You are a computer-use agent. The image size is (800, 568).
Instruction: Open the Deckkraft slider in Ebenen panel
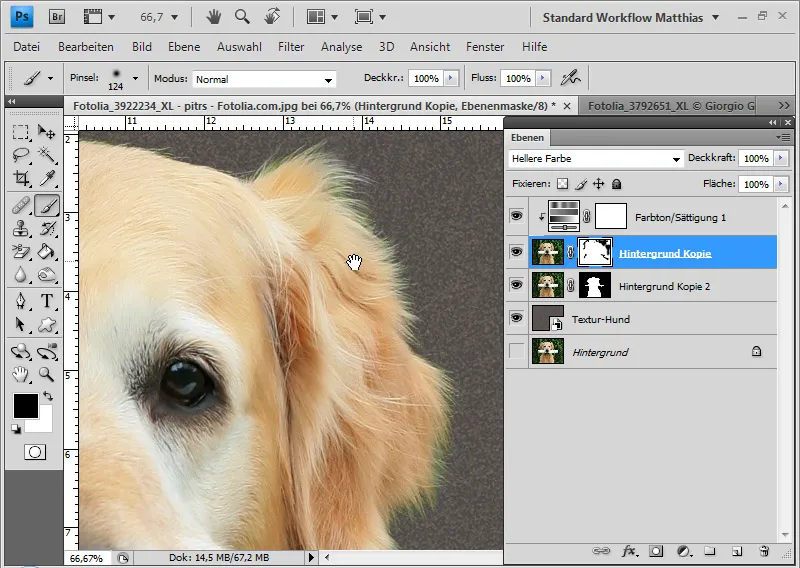(x=780, y=158)
